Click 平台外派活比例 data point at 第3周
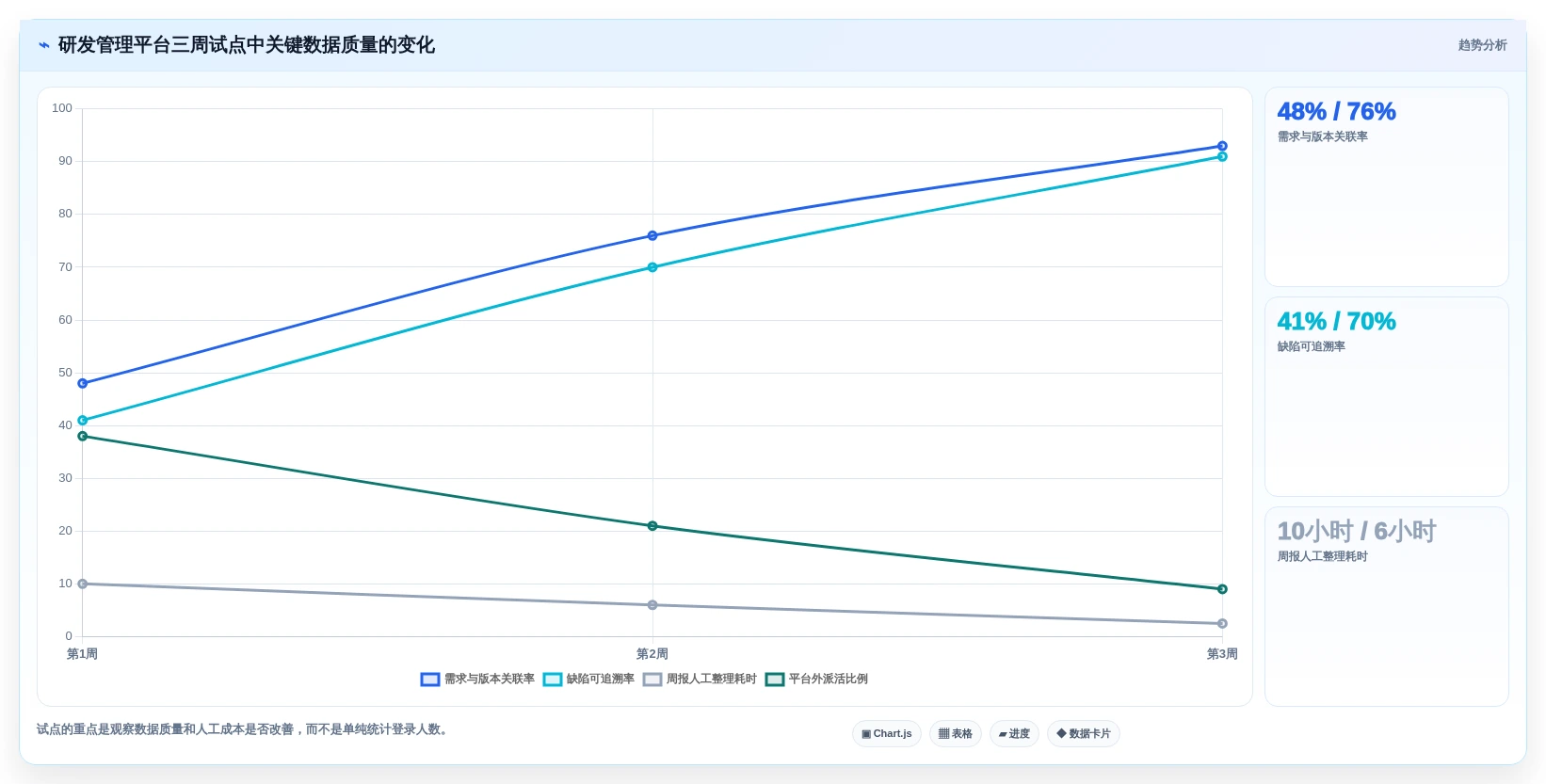The image size is (1546, 784). (x=1222, y=589)
